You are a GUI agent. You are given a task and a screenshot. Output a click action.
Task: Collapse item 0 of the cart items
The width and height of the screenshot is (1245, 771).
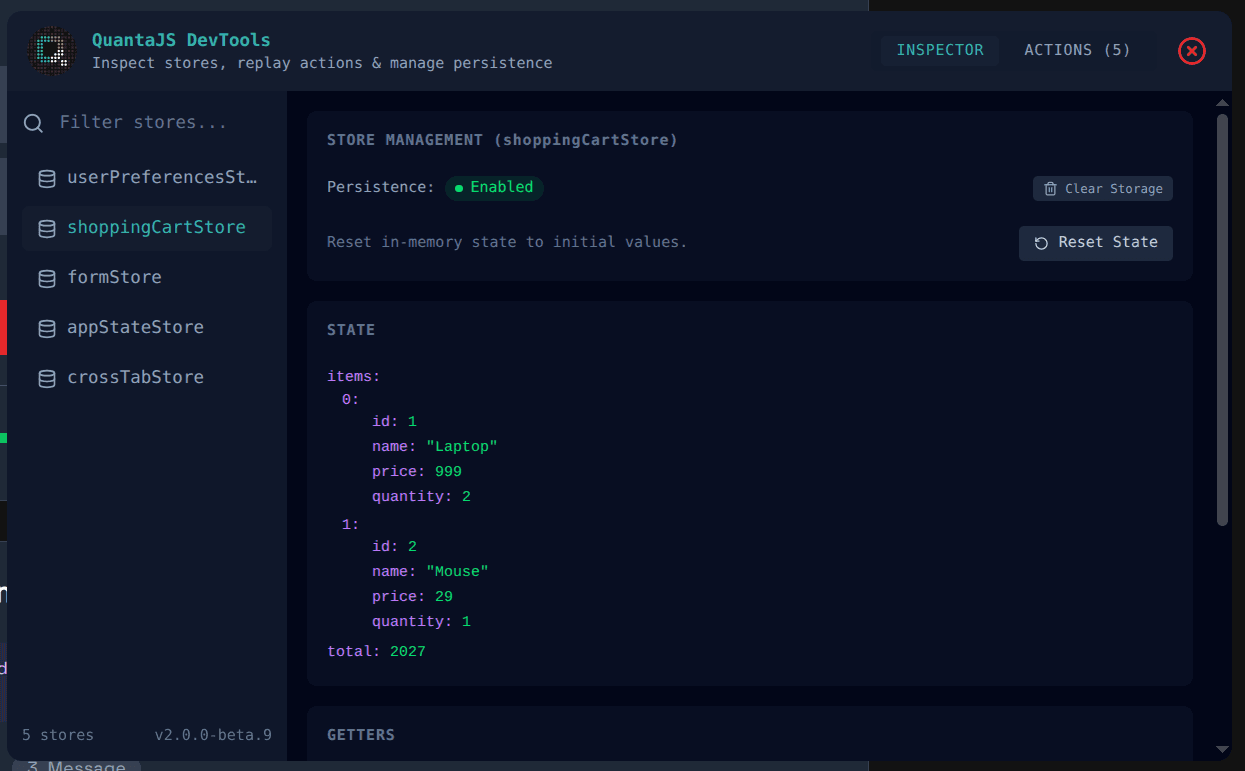click(348, 398)
